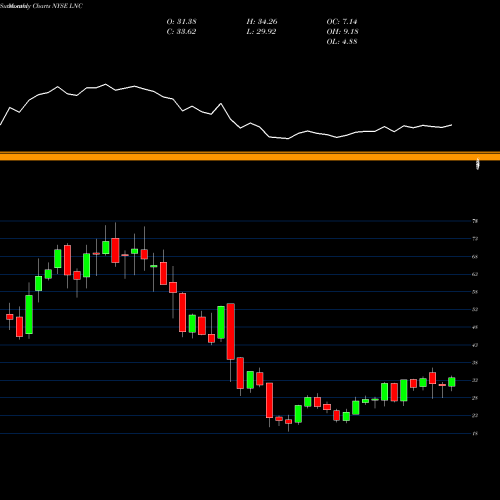Screen dimensions: 500x500
Task: Select the close value 'C: 33.62'
Action: [x=181, y=31]
